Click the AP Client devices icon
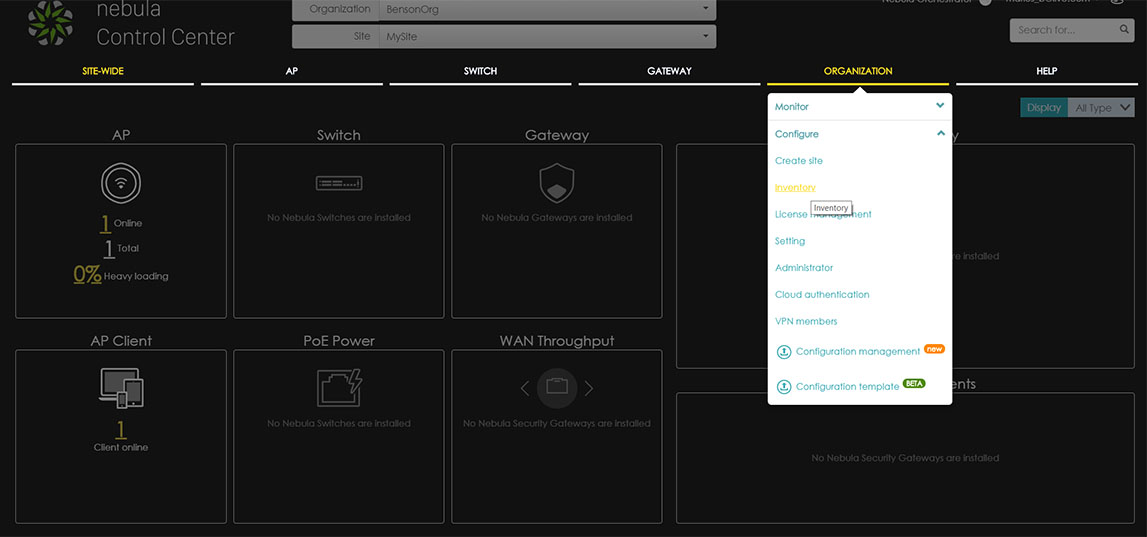Screen dimensions: 1147x537 [121, 388]
